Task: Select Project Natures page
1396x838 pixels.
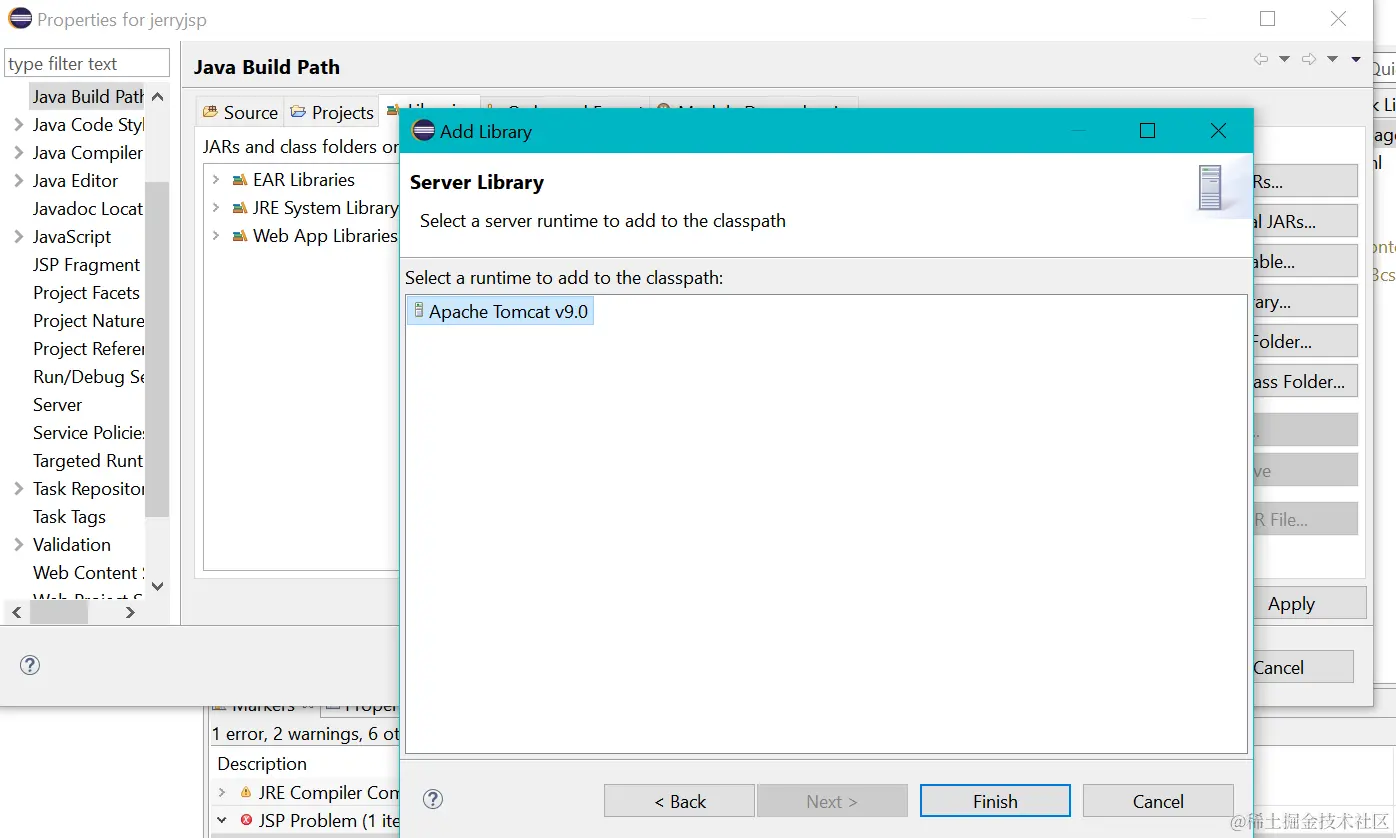Action: point(88,321)
